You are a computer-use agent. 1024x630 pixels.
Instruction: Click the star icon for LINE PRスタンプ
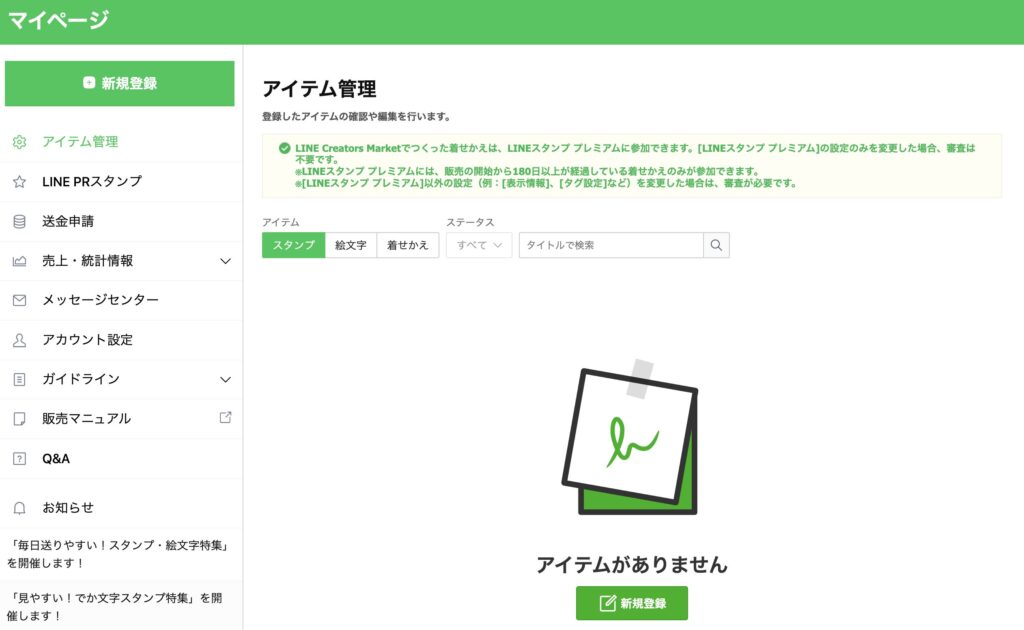pos(20,181)
